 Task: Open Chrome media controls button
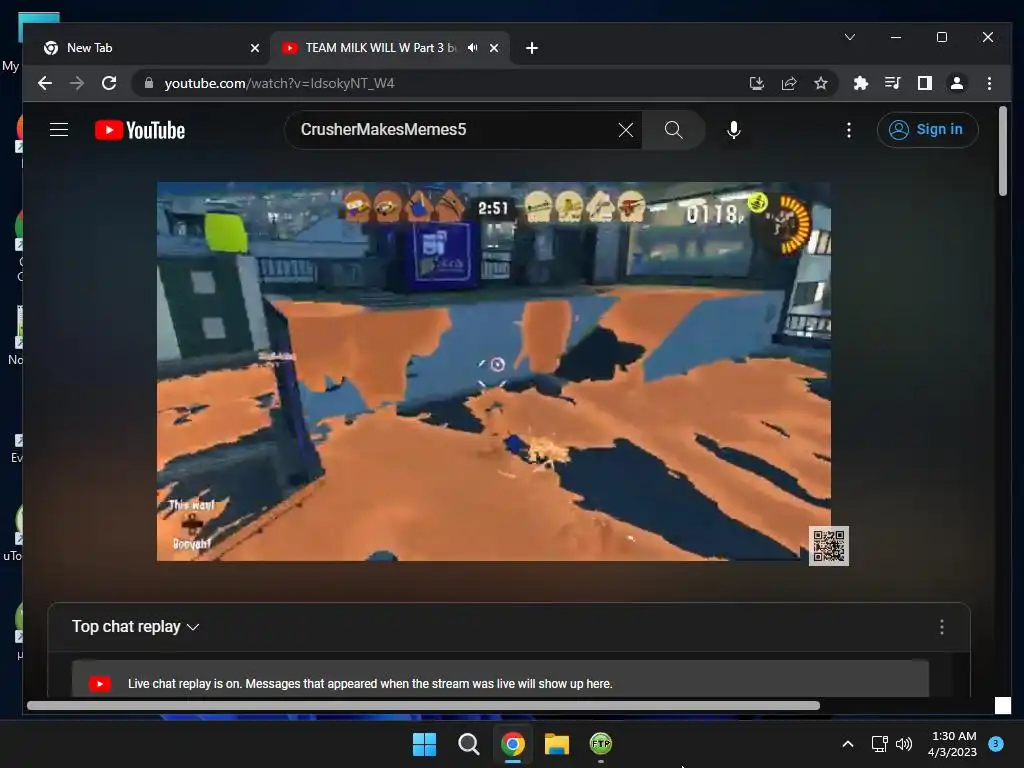pyautogui.click(x=892, y=83)
